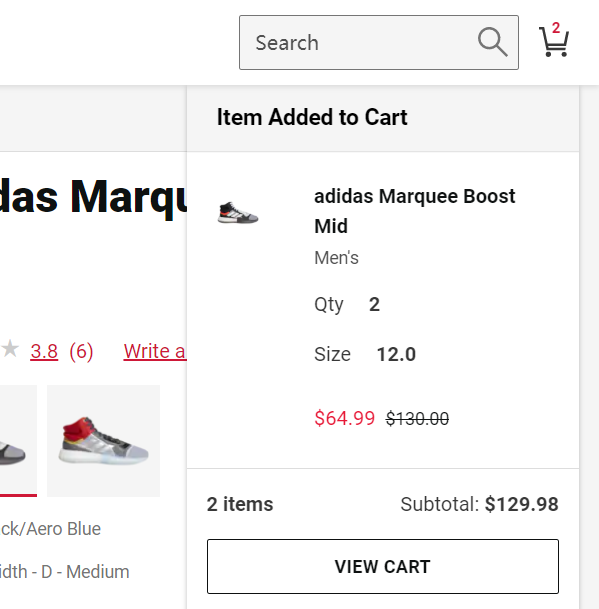Viewport: 599px width, 609px height.
Task: Click adidas Marquee Boost Mid product name in popup
Action: coord(414,211)
